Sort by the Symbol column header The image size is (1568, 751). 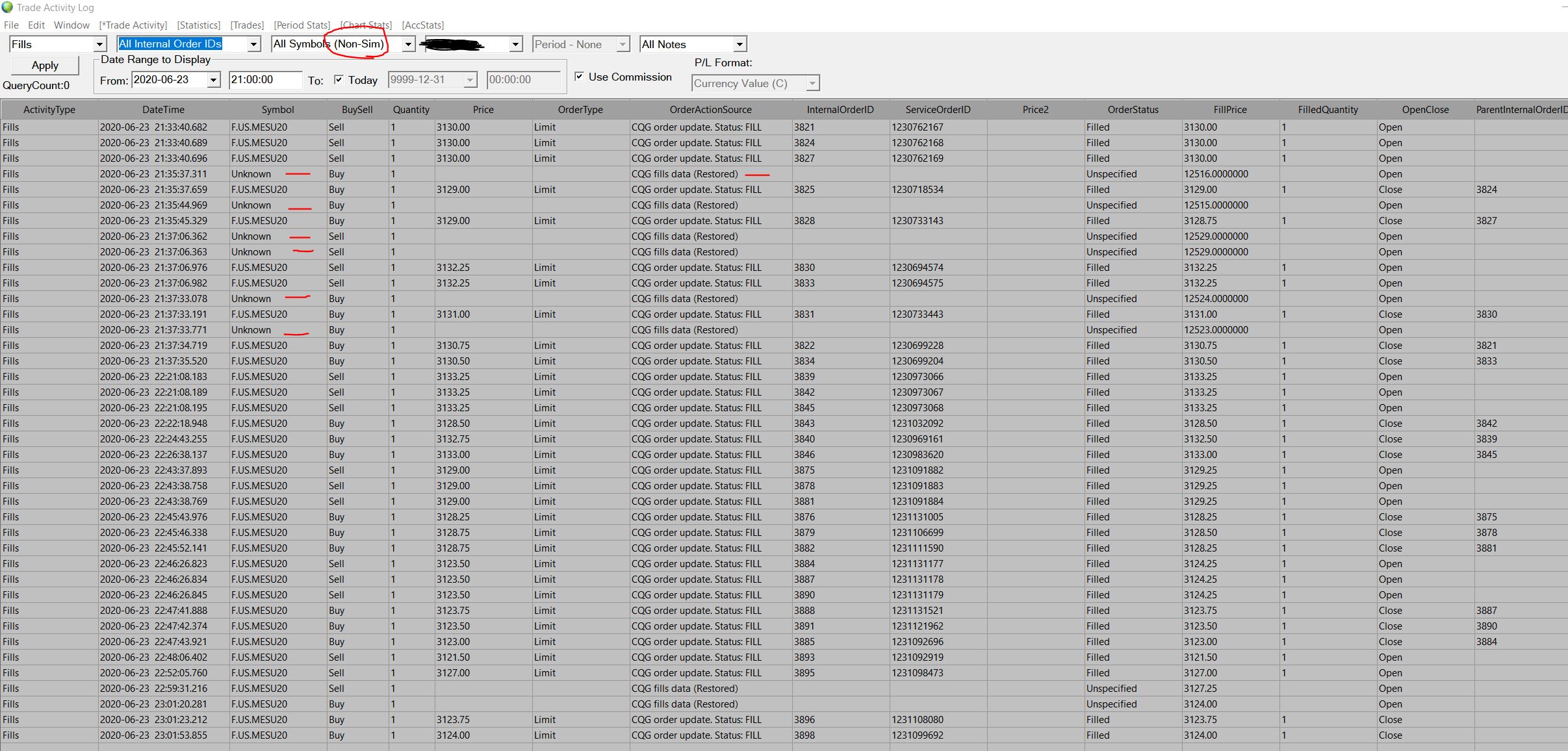pos(278,110)
